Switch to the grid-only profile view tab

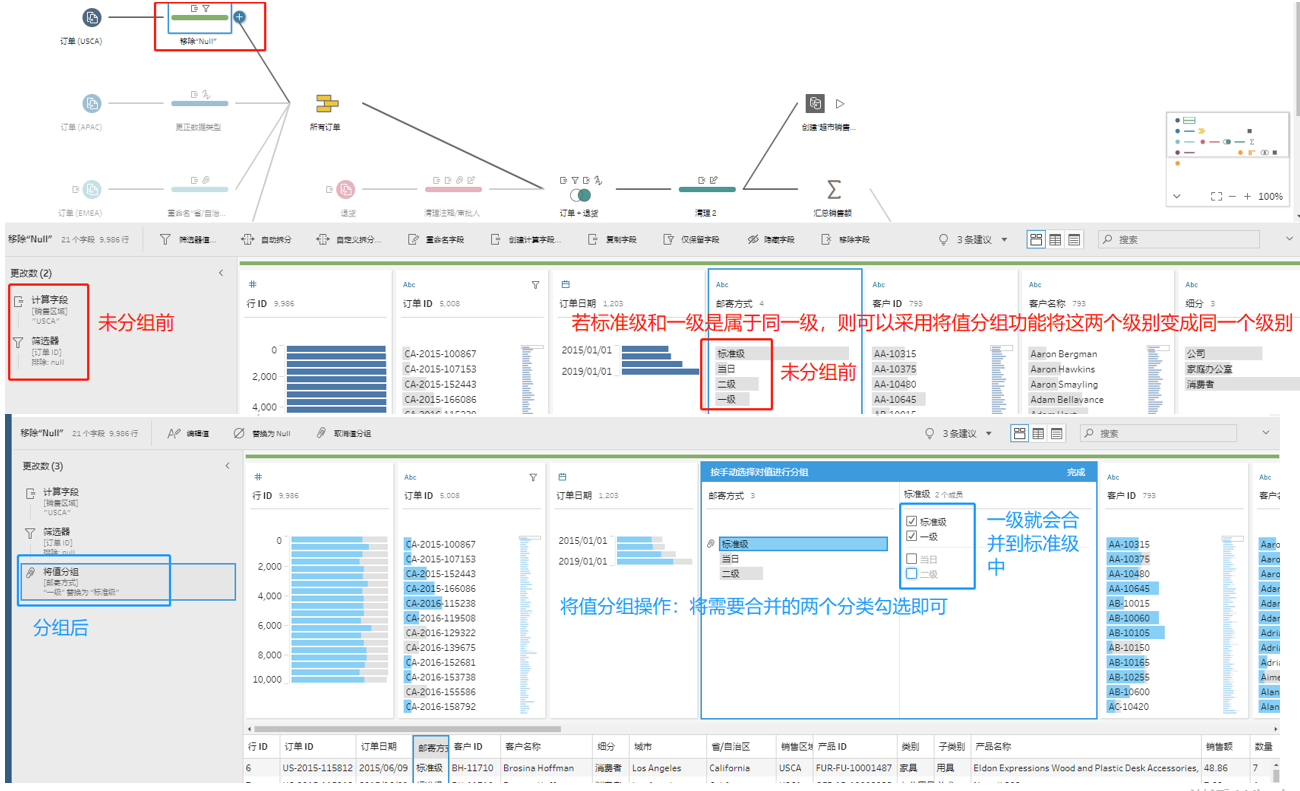click(1054, 239)
